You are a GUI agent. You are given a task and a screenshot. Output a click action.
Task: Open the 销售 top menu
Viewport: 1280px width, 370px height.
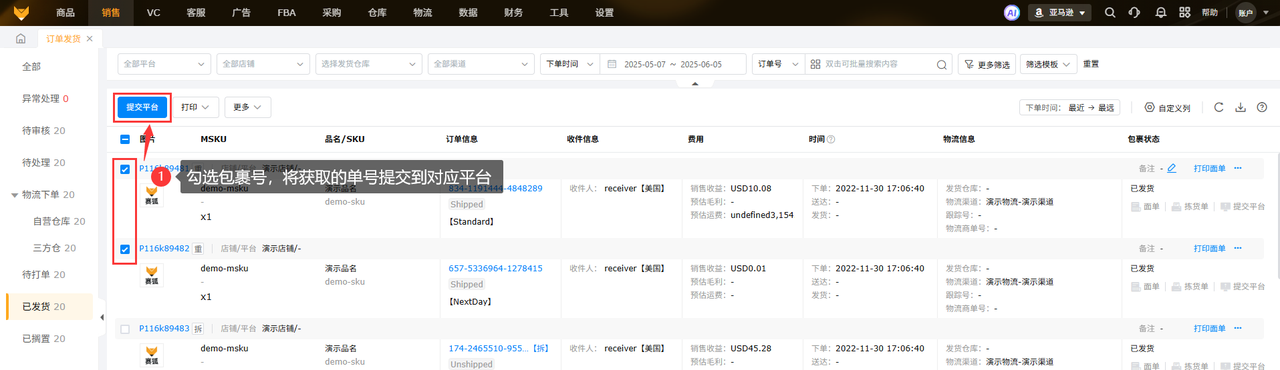[x=111, y=13]
